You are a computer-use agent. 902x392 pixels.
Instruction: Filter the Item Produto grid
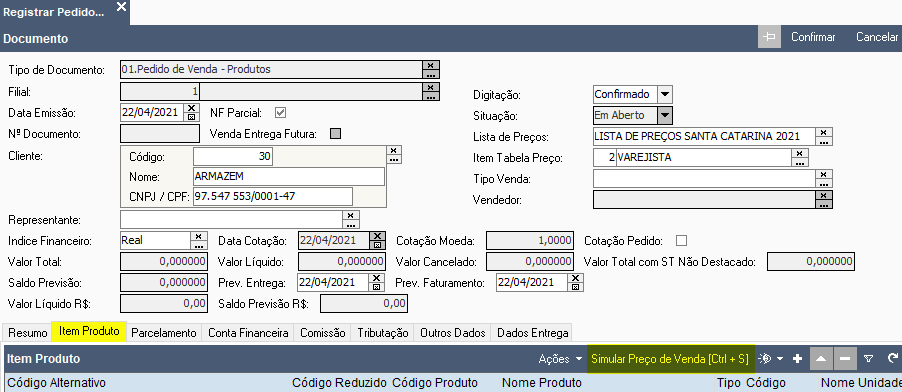tap(869, 359)
